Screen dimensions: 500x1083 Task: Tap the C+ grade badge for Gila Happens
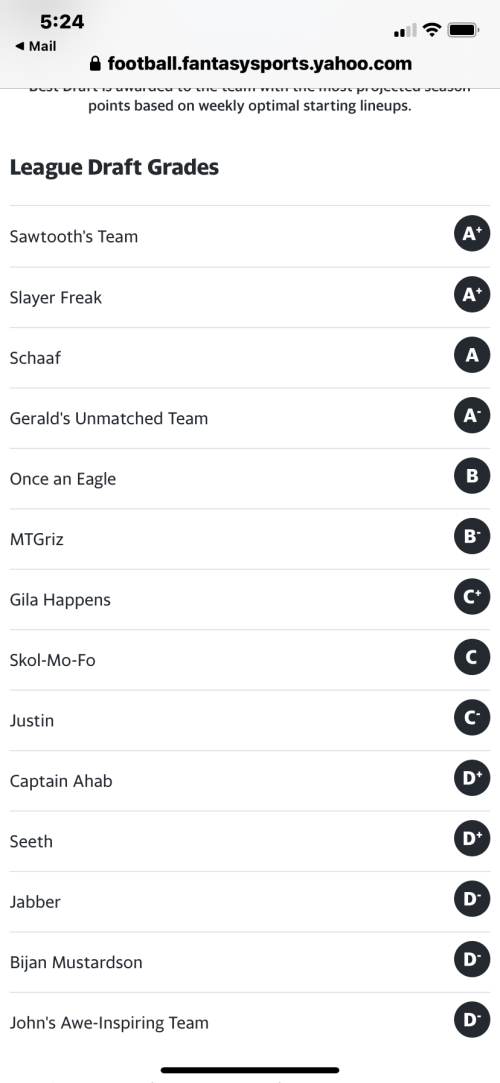[x=472, y=597]
